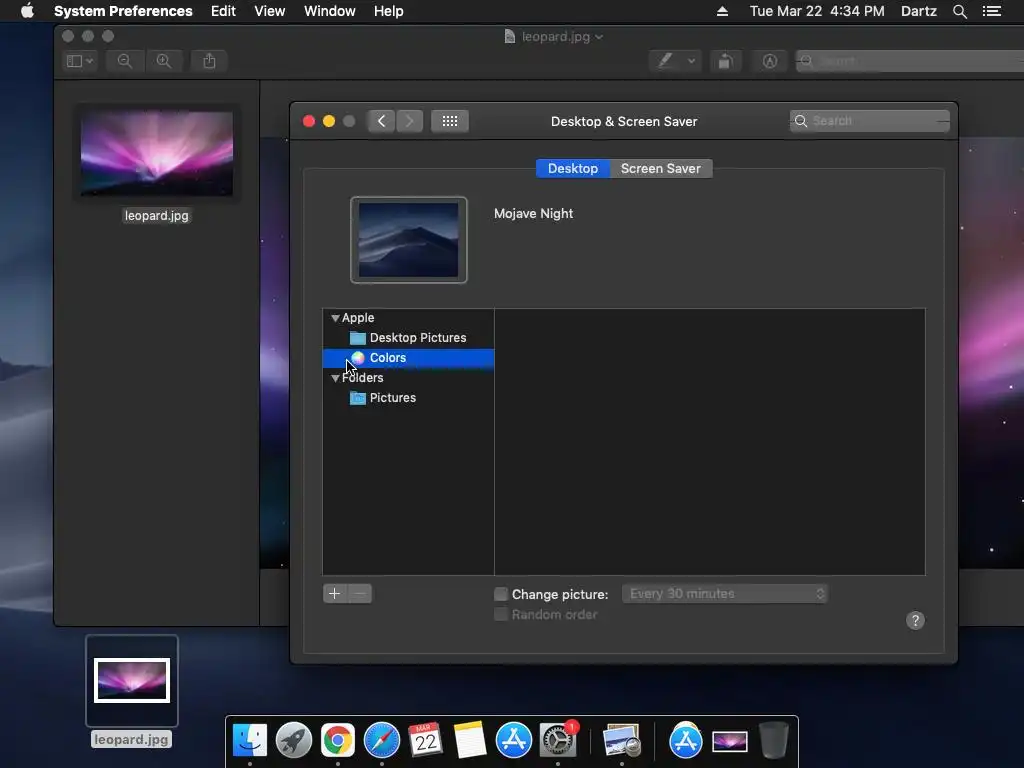Click the Rotate button in Preview
Image resolution: width=1024 pixels, height=768 pixels.
point(725,61)
